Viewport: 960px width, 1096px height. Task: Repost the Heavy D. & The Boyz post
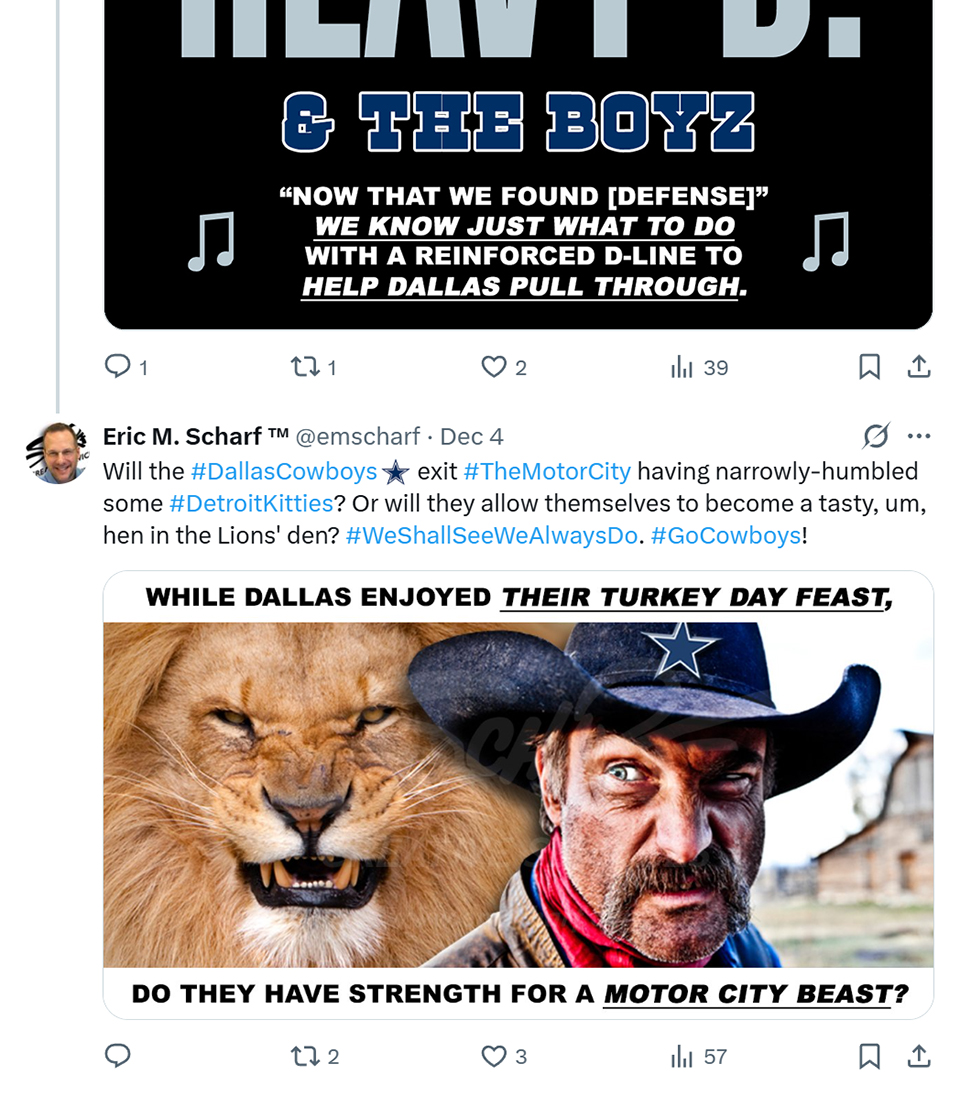point(304,367)
